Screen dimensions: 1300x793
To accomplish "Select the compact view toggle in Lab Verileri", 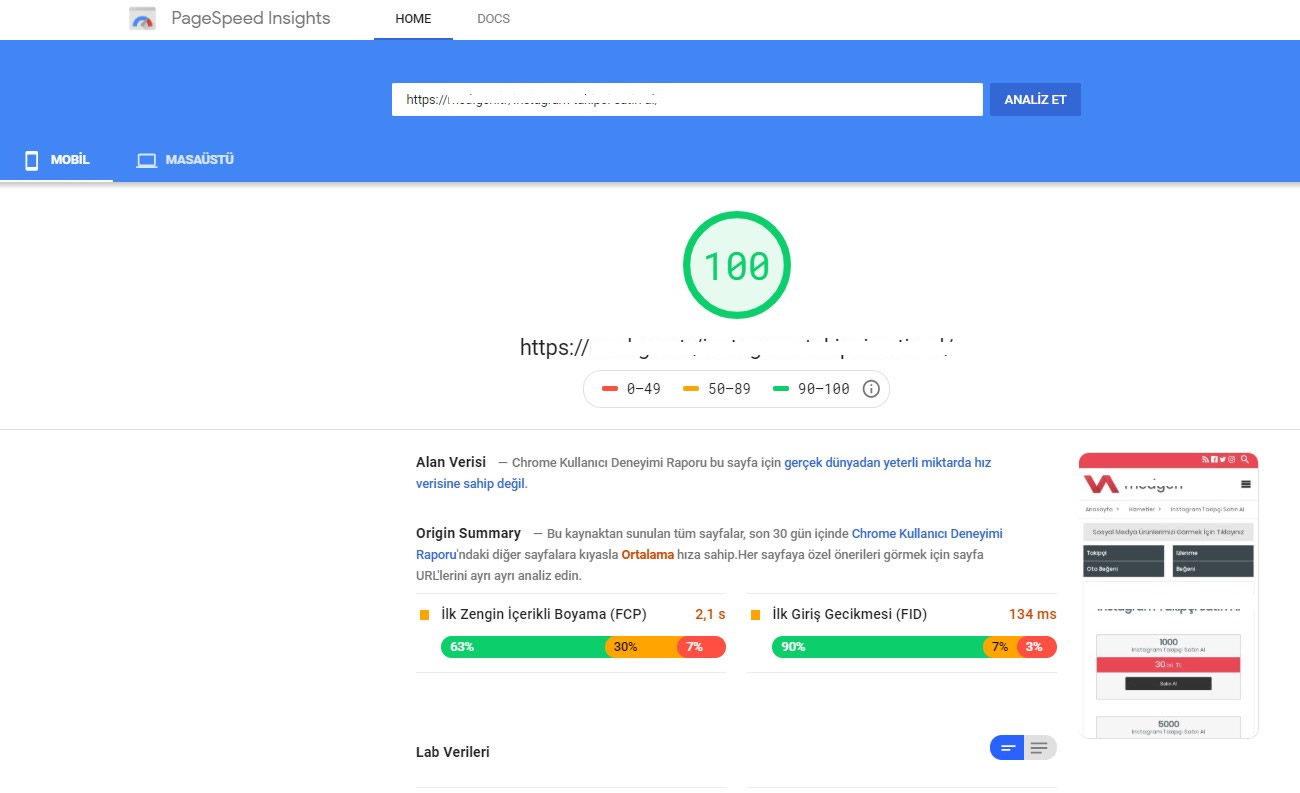I will click(x=1007, y=747).
